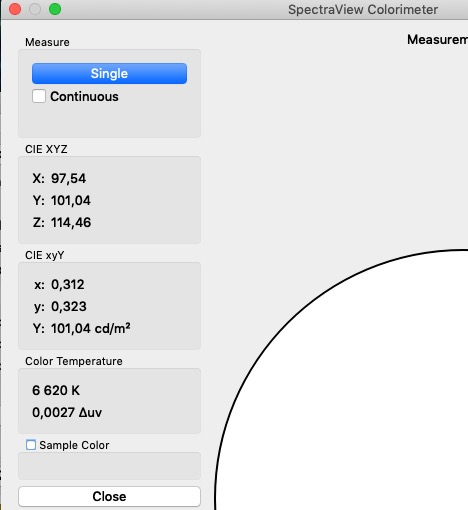Click the Close button at bottom

(x=109, y=496)
